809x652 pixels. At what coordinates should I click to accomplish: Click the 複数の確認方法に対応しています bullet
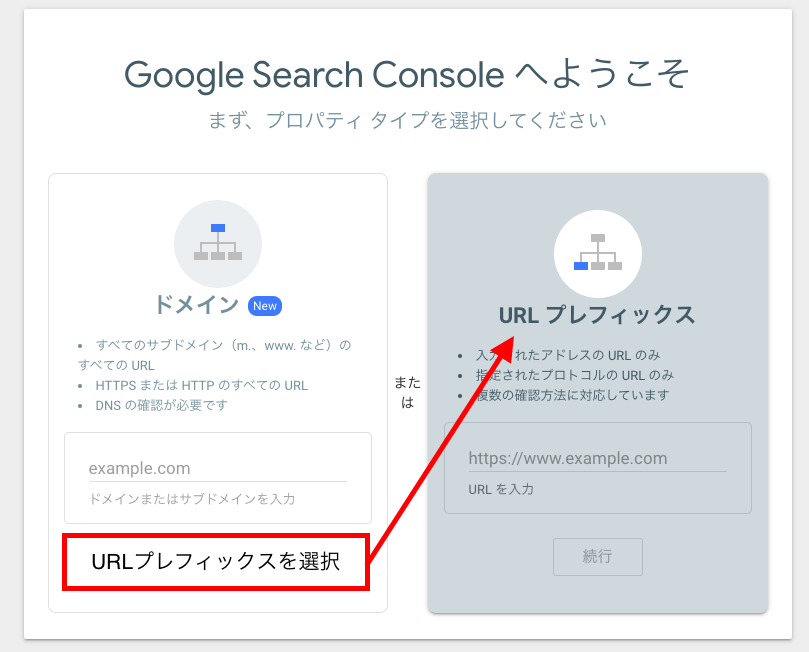tap(572, 395)
